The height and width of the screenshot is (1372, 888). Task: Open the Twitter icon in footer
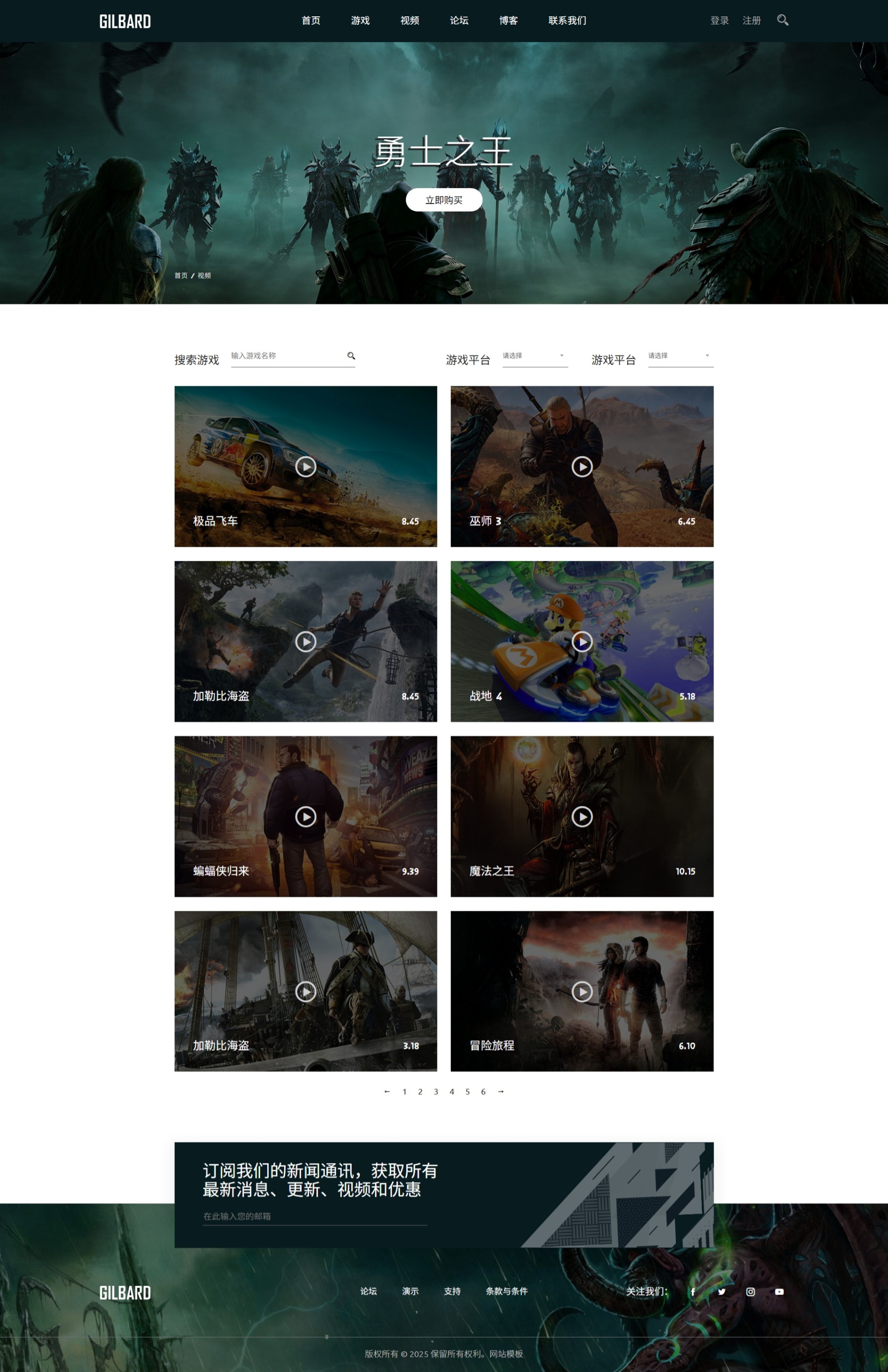721,1291
